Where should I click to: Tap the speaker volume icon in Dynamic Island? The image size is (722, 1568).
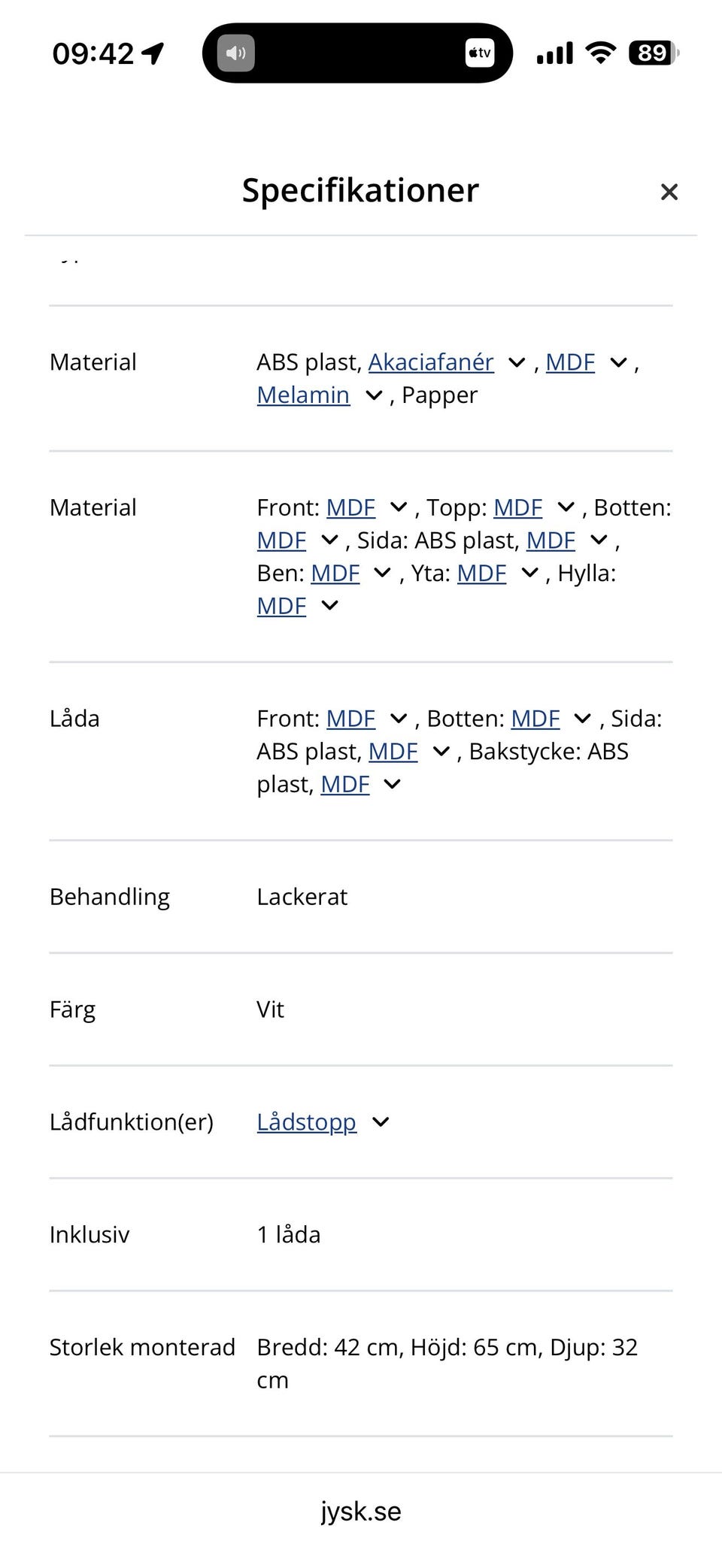[x=236, y=53]
